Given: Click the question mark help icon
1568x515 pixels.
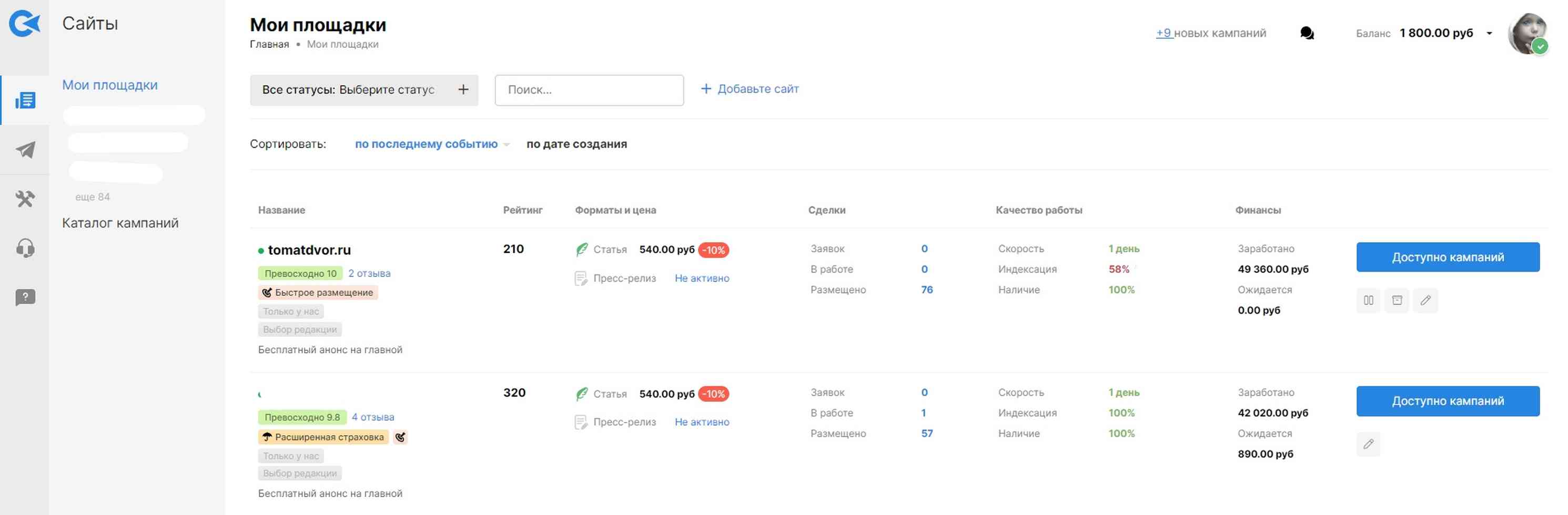Looking at the screenshot, I should pyautogui.click(x=25, y=297).
